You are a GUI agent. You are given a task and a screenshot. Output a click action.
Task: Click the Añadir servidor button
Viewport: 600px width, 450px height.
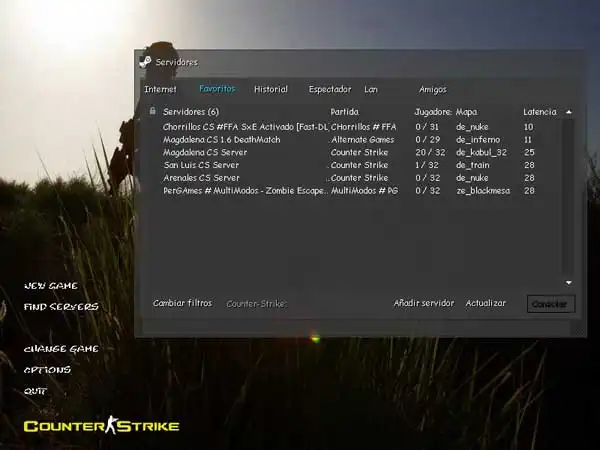click(423, 303)
